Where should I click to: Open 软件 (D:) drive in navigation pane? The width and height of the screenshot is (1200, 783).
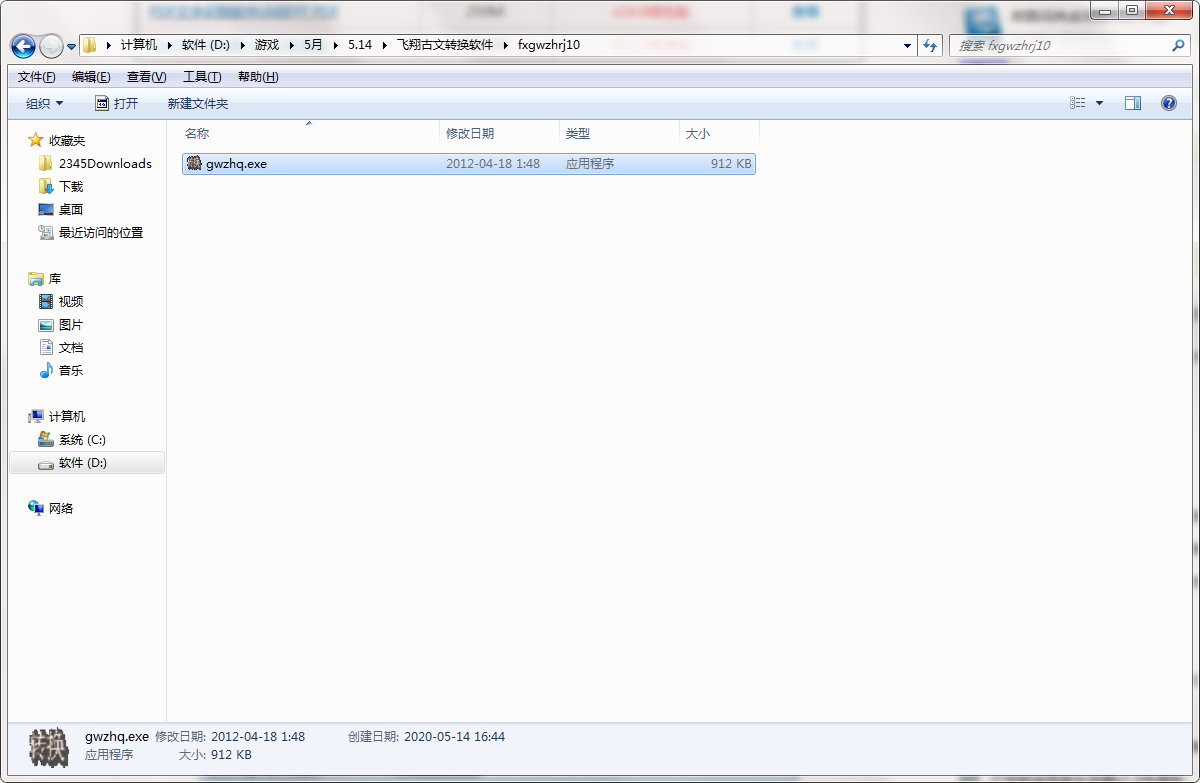tap(83, 462)
